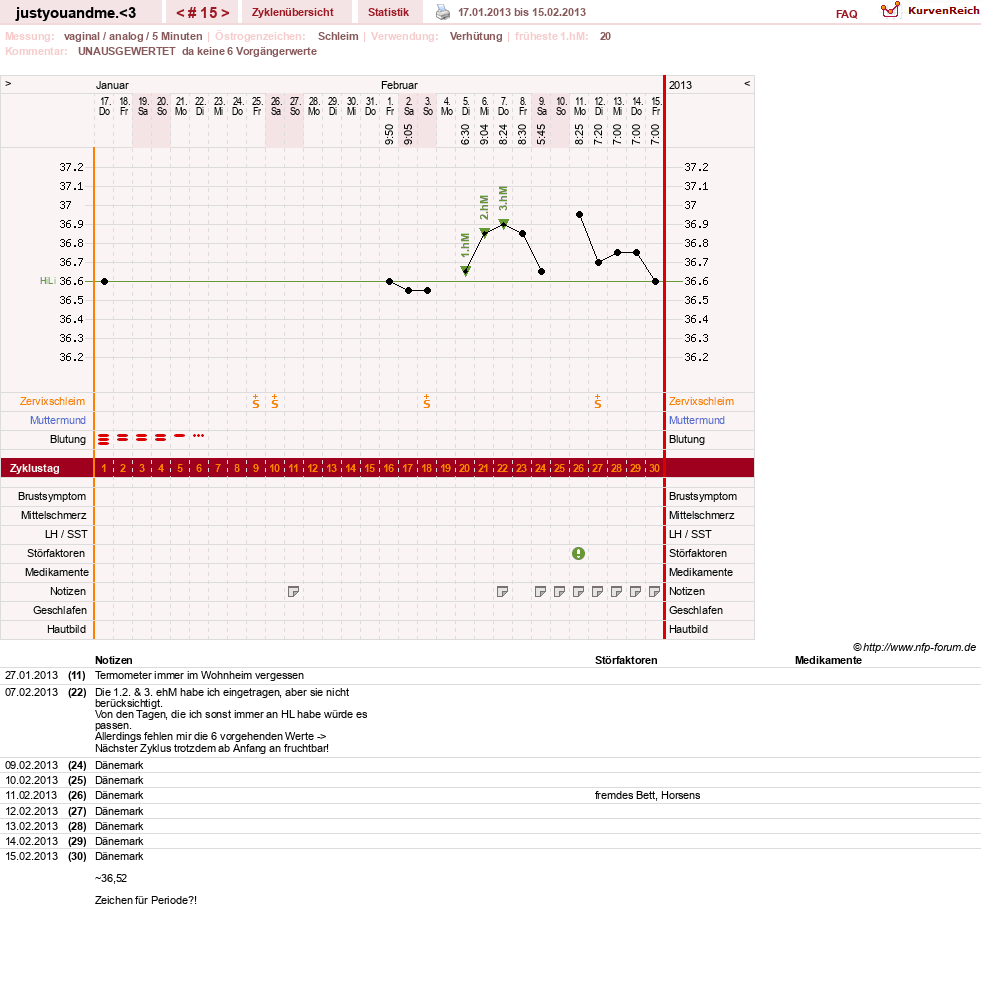Click the 'Zeichen für Periode?!' note text

click(x=146, y=900)
